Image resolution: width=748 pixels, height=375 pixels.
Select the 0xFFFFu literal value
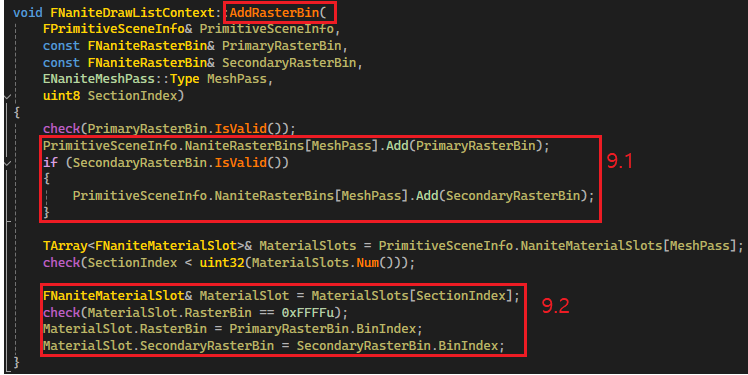pyautogui.click(x=308, y=312)
